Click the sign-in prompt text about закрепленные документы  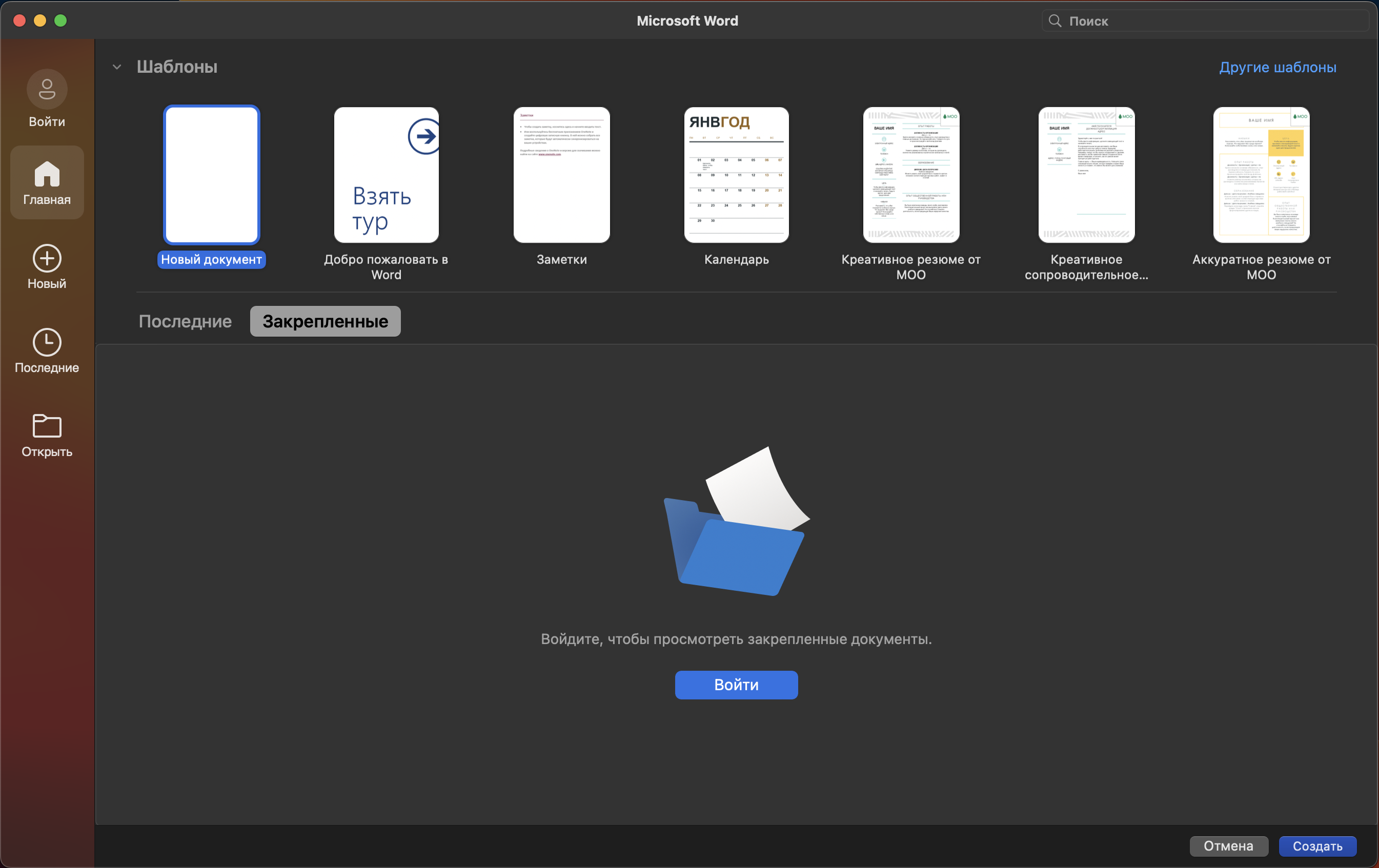click(x=737, y=639)
